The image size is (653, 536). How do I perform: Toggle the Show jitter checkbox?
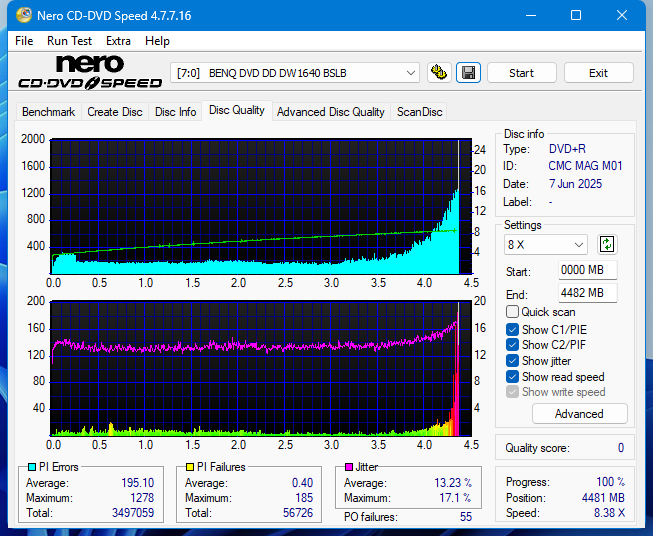513,361
